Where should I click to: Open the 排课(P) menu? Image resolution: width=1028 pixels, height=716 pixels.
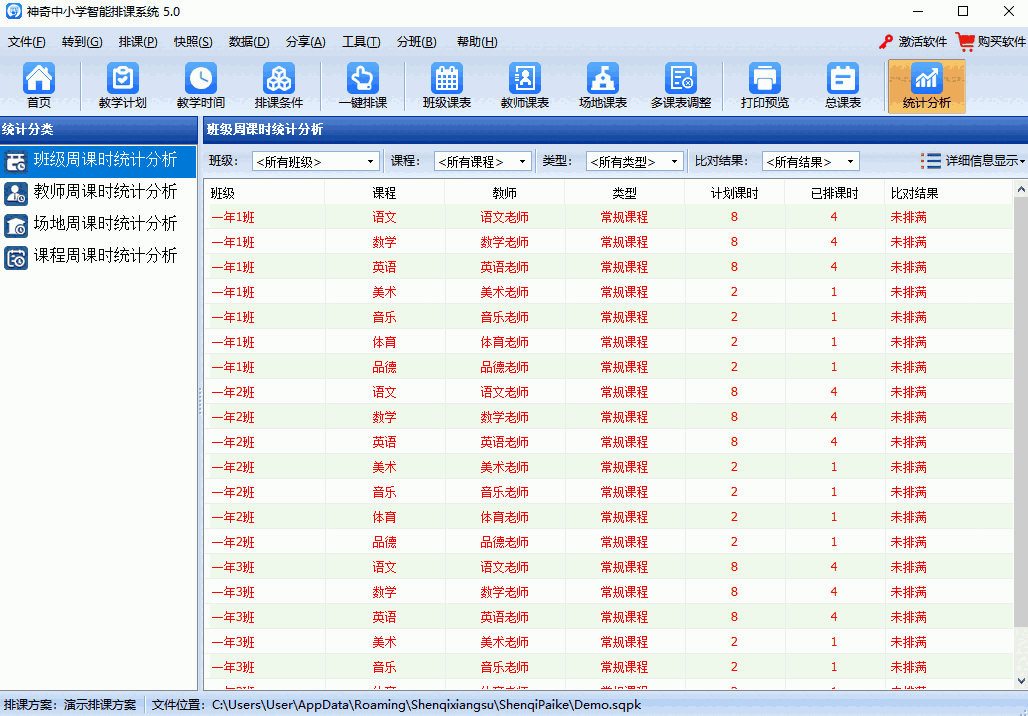point(137,42)
